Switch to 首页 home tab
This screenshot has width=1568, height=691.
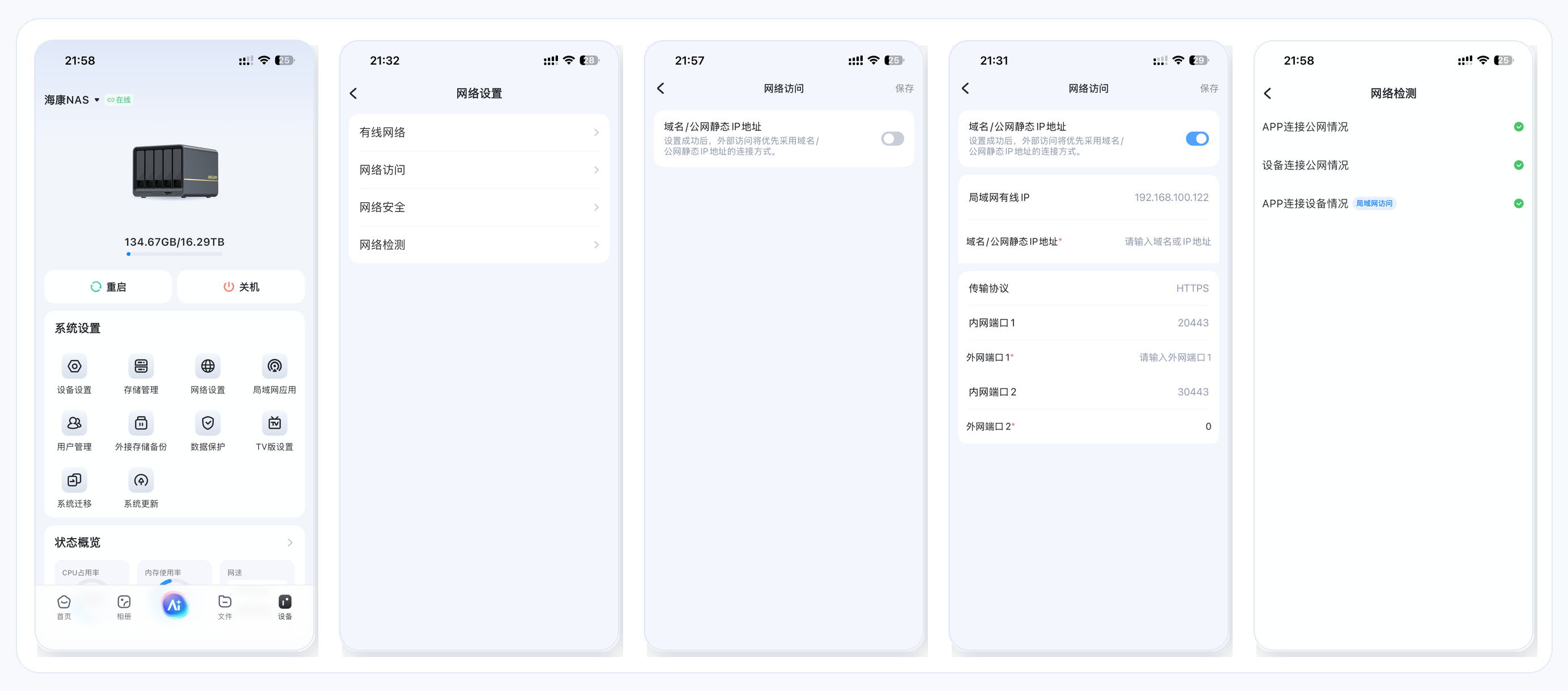[x=64, y=607]
